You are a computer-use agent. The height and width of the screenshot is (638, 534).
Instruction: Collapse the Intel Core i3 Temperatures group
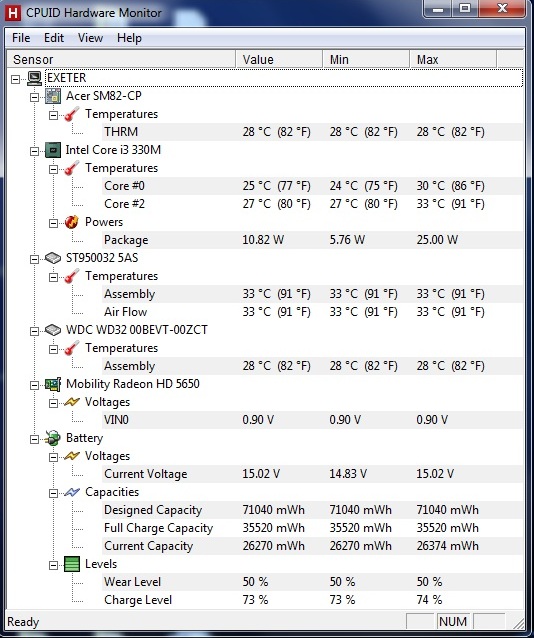coord(53,169)
